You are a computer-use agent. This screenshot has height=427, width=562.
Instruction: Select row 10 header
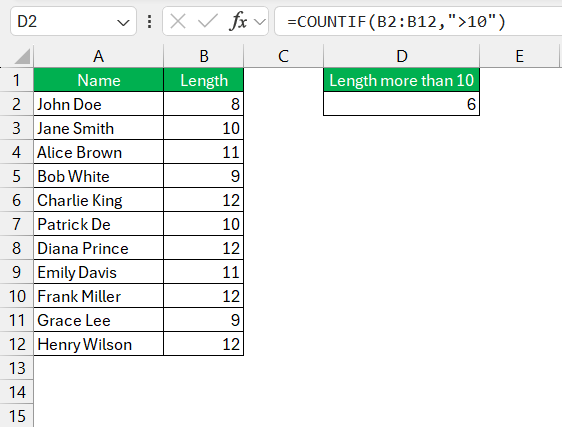[x=16, y=296]
